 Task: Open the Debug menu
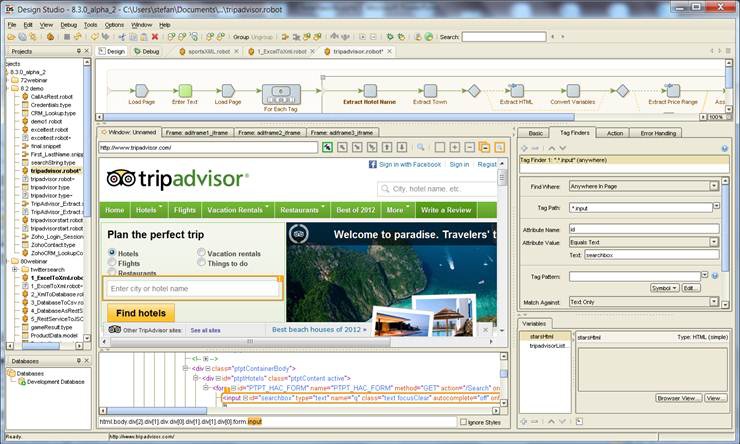click(x=68, y=25)
